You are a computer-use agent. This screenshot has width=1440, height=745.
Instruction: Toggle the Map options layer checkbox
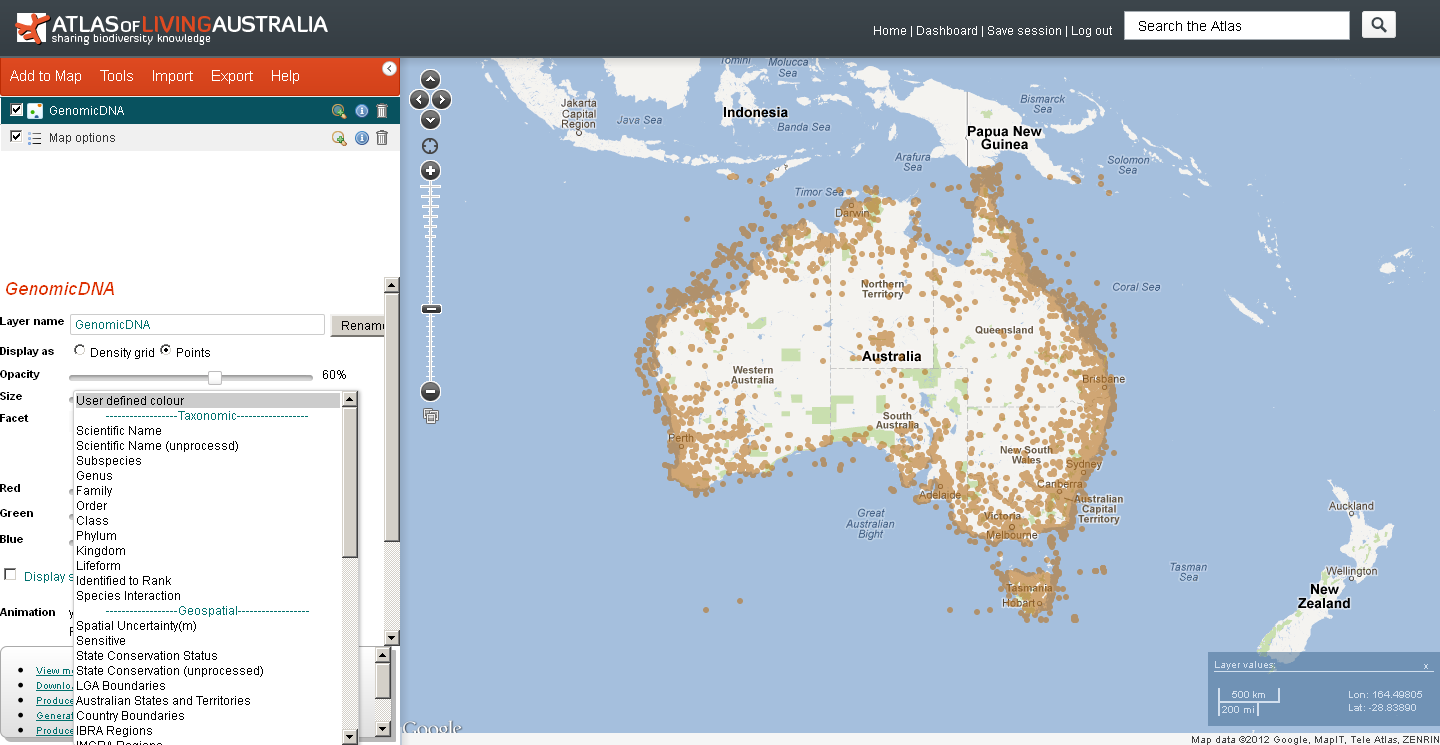coord(16,137)
